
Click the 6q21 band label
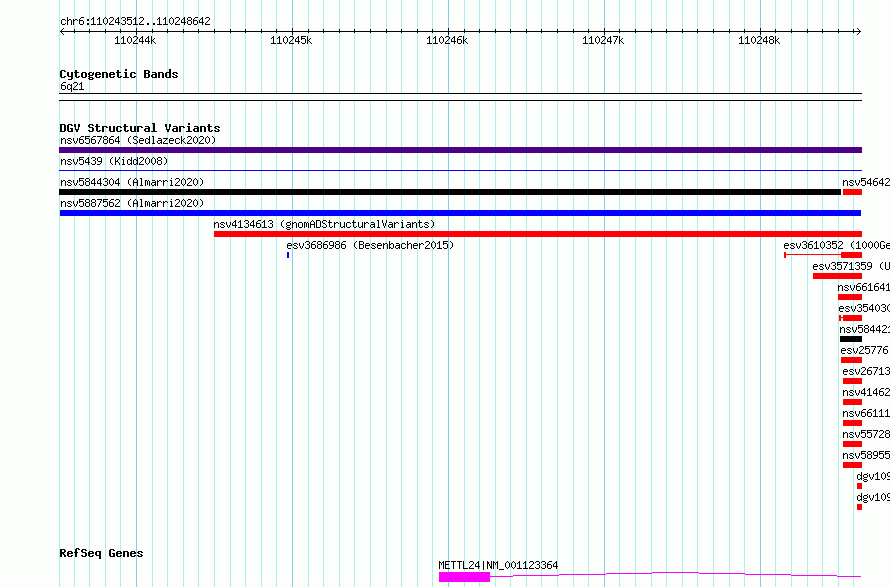tap(72, 86)
